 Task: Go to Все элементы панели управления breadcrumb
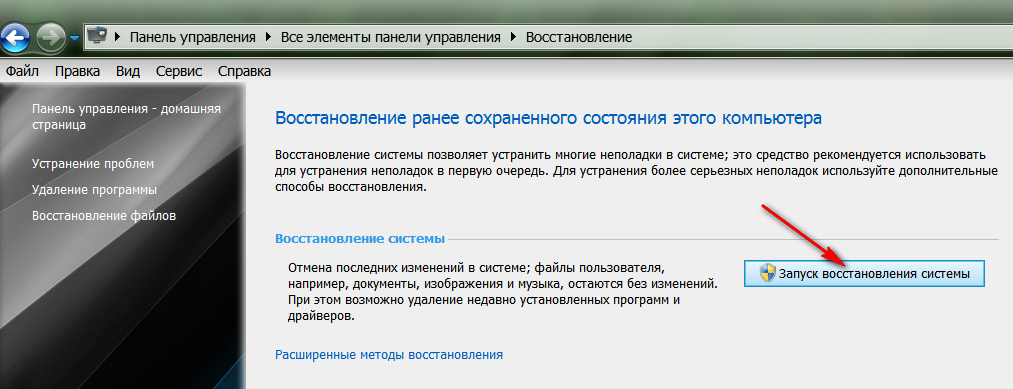(x=390, y=37)
